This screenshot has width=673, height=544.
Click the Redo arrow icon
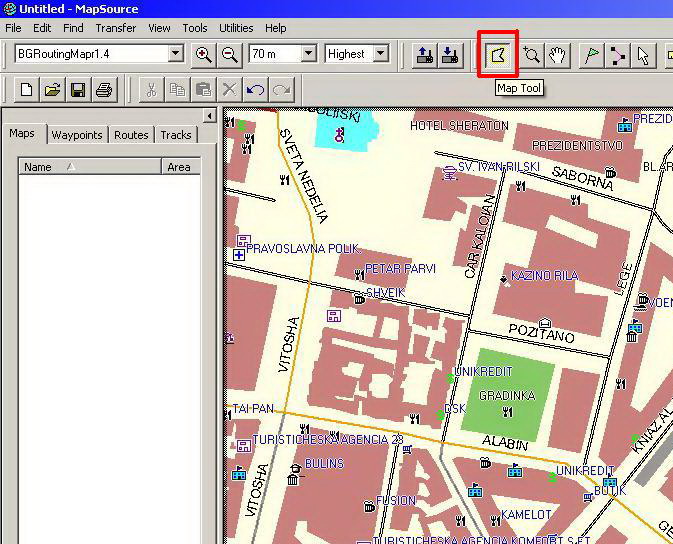click(x=282, y=90)
